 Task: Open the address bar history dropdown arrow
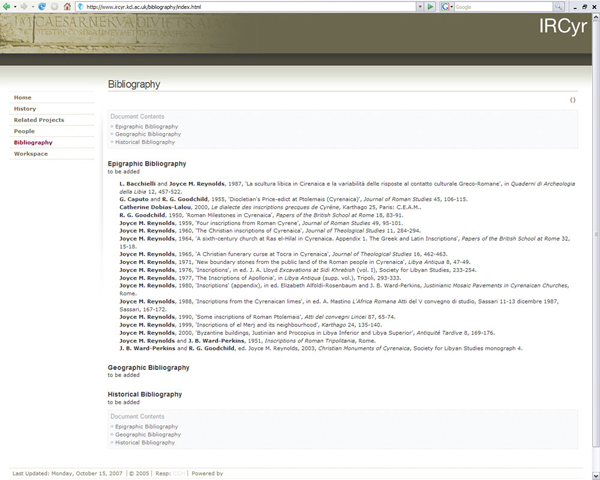(420, 6)
